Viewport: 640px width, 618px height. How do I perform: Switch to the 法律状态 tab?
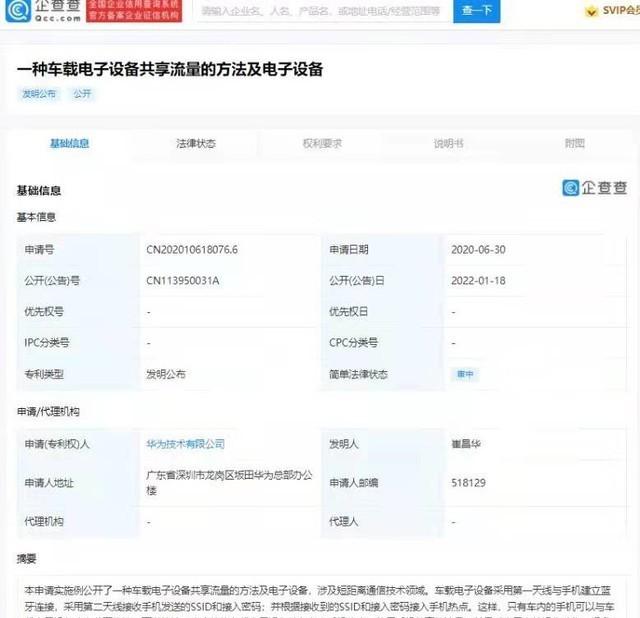pos(196,143)
